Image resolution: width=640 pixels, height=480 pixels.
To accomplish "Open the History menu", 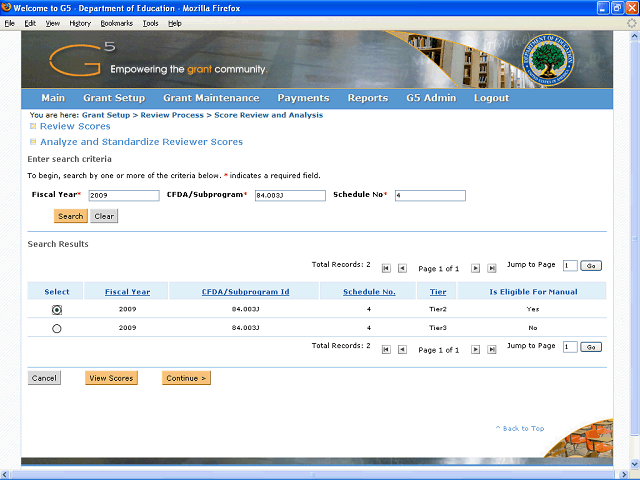I will (80, 23).
